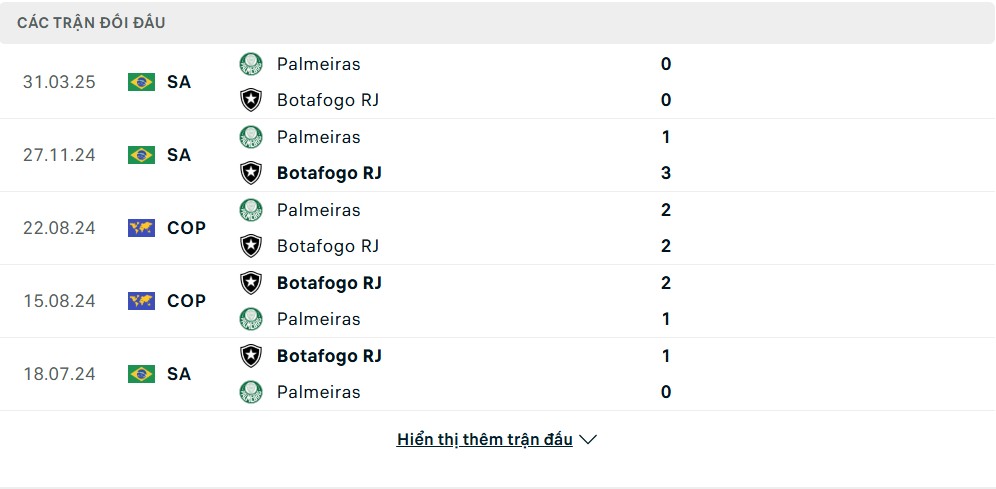Click Palmeiras crest in 31.03.25 match
The image size is (996, 489).
[251, 64]
